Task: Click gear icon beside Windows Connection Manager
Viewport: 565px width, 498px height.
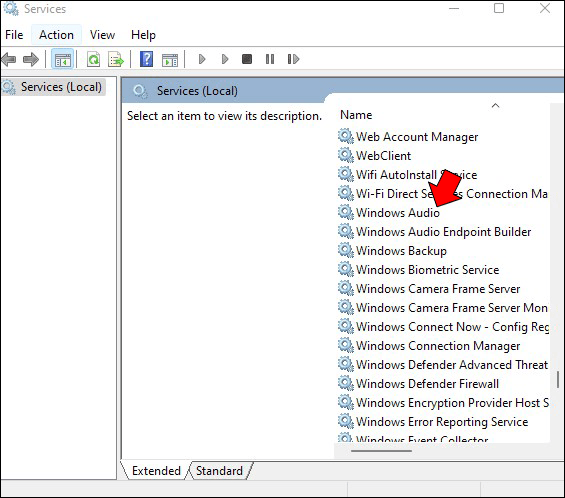Action: pyautogui.click(x=346, y=345)
